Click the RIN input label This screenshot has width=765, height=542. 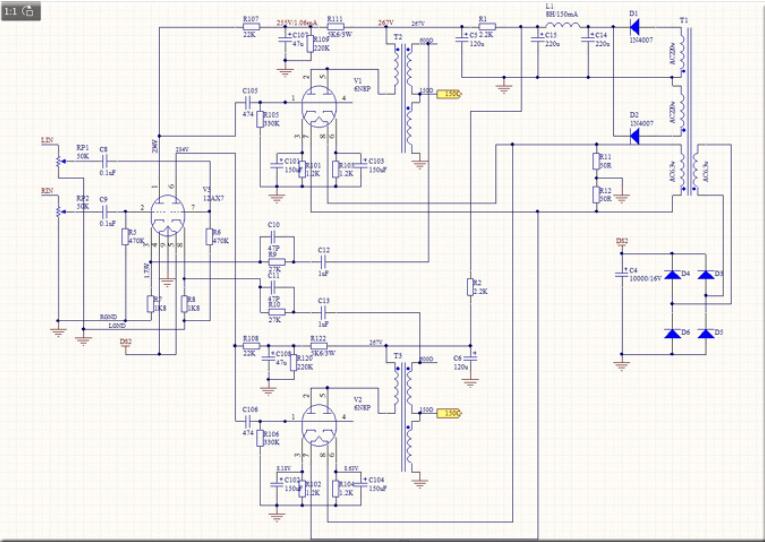pos(47,191)
